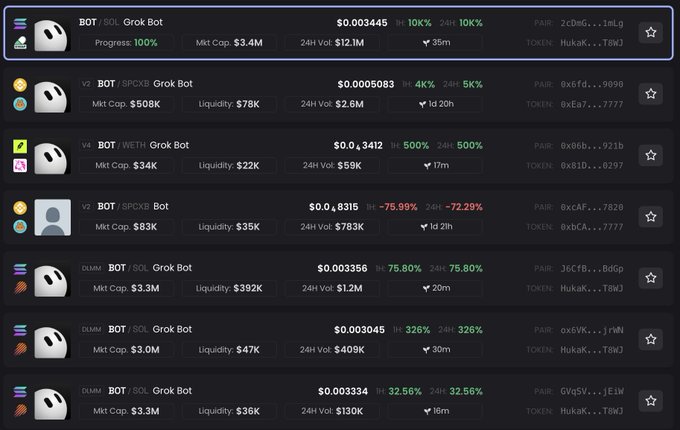Open Grok Bot avatar in BOT/WETH row
The height and width of the screenshot is (430, 680).
point(52,157)
